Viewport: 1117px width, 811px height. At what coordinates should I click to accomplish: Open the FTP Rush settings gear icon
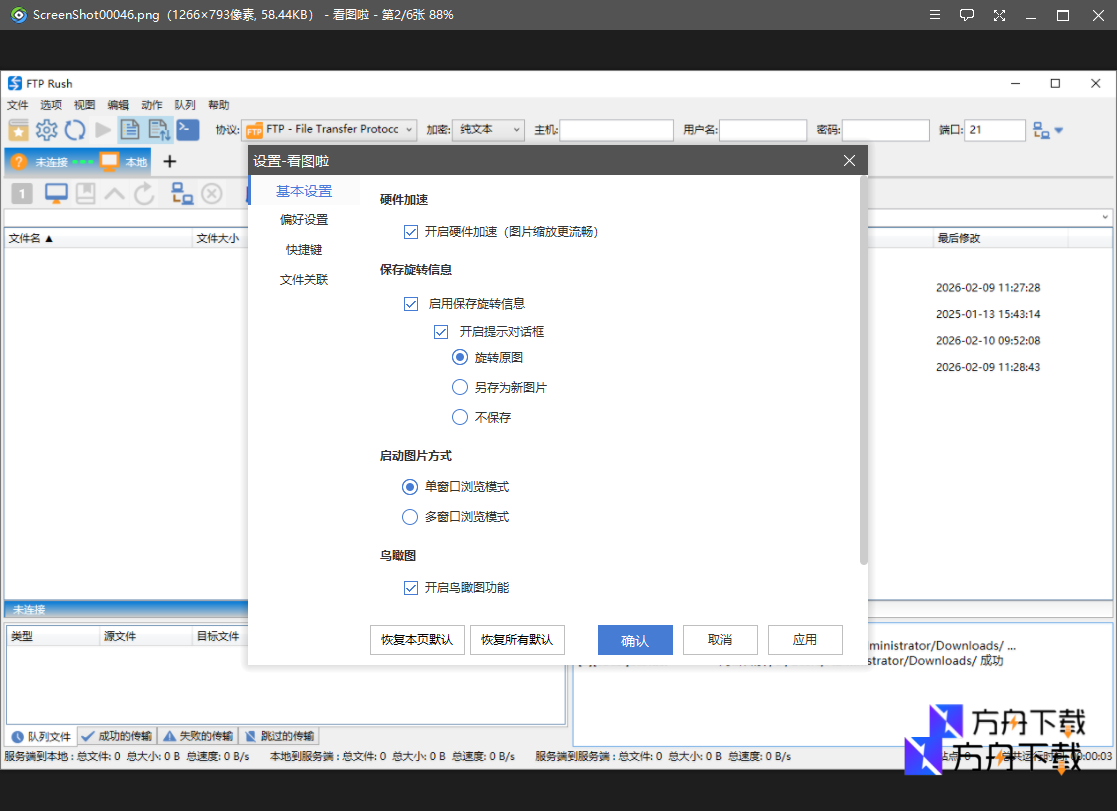(46, 130)
